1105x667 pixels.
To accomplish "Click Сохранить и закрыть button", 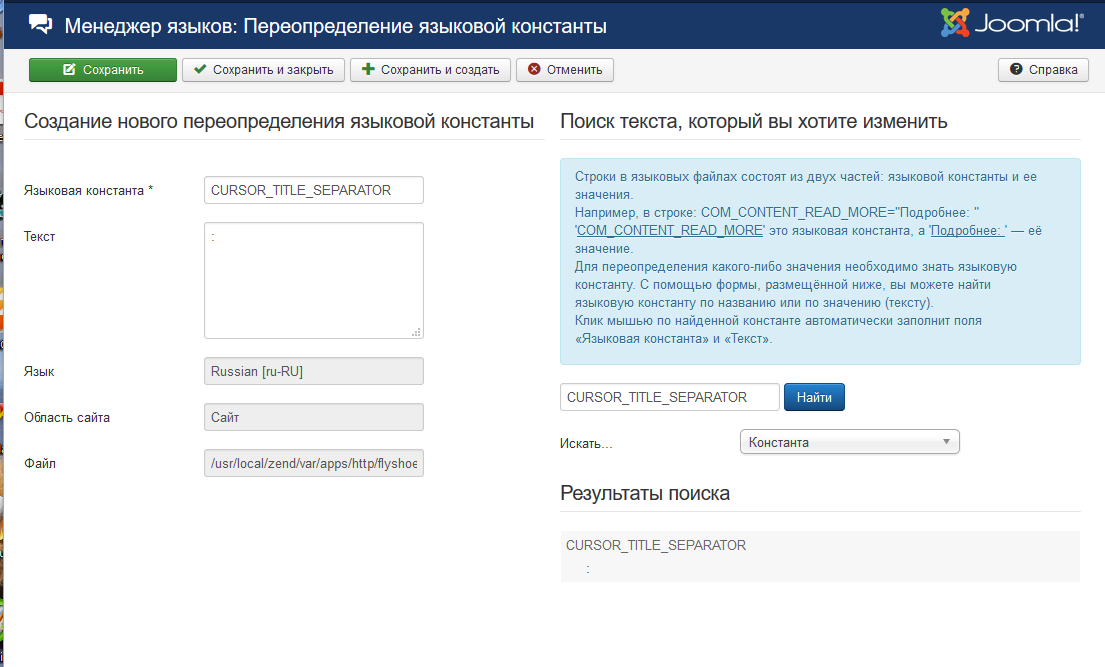I will pos(264,70).
